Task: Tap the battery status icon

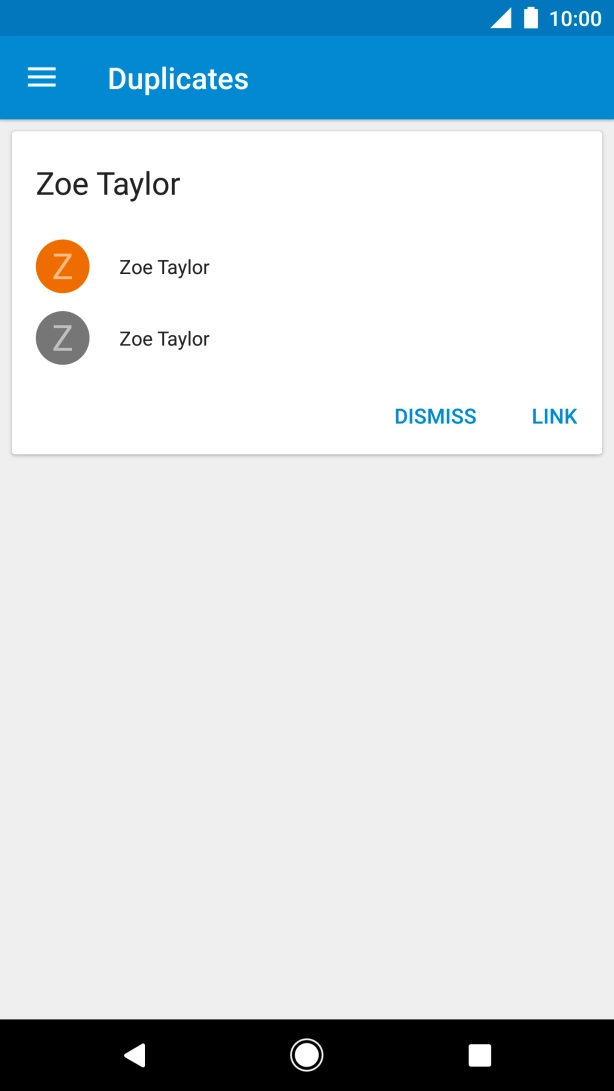Action: point(531,18)
